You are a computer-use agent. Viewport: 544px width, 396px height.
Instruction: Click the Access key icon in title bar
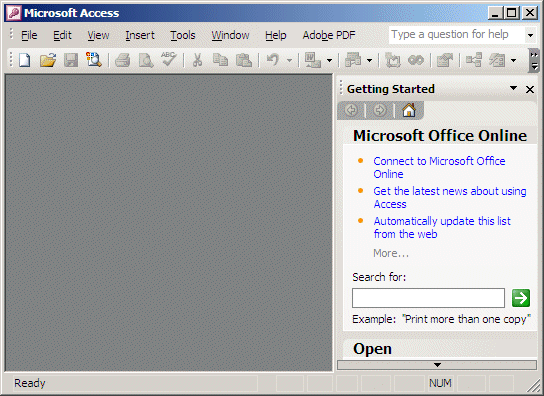[14, 13]
